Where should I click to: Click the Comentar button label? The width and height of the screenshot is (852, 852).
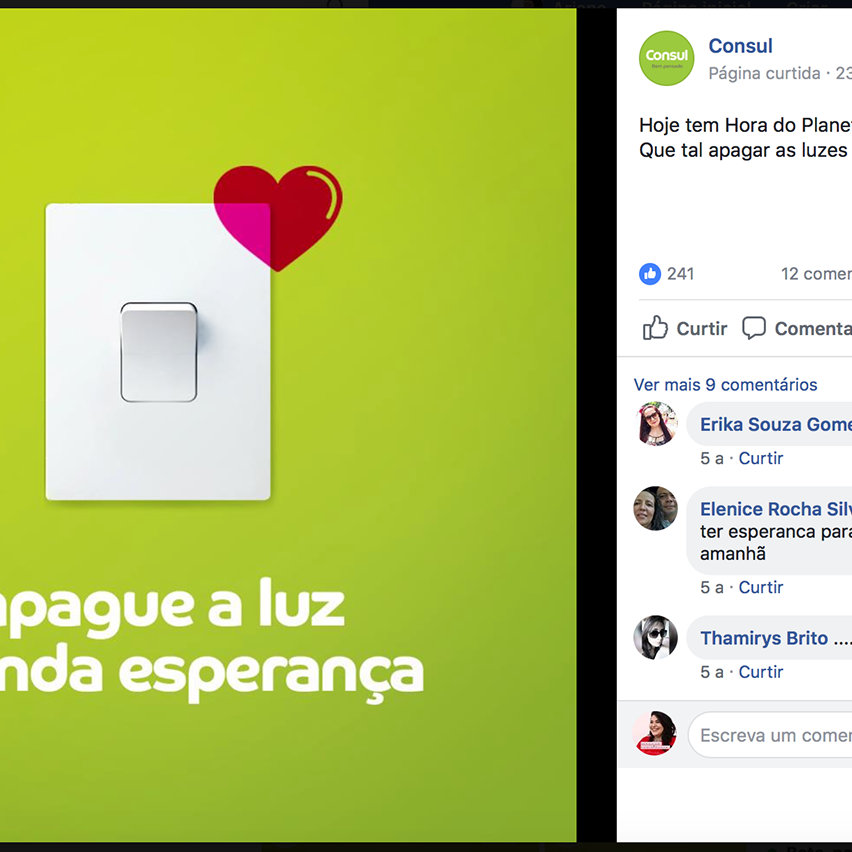(x=813, y=328)
